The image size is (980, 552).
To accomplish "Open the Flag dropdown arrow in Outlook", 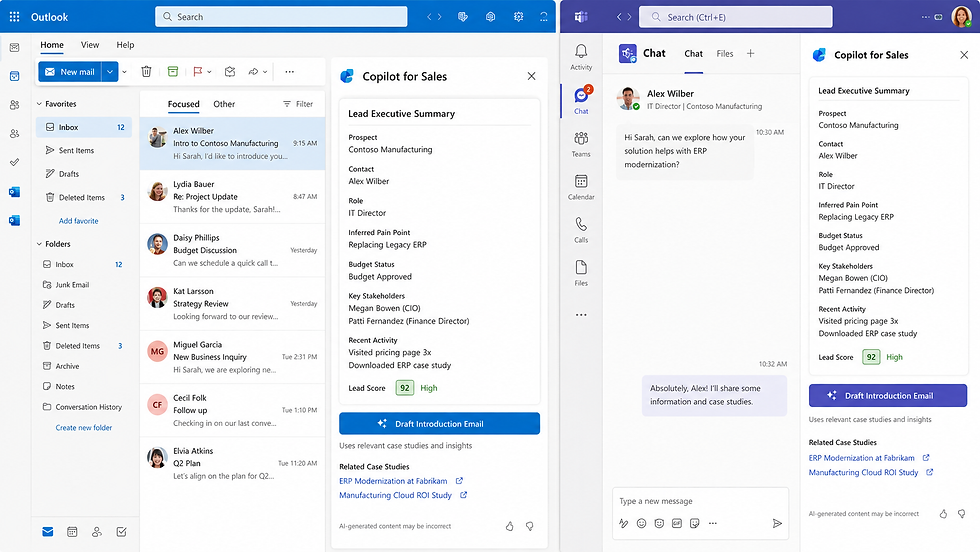I will click(209, 72).
